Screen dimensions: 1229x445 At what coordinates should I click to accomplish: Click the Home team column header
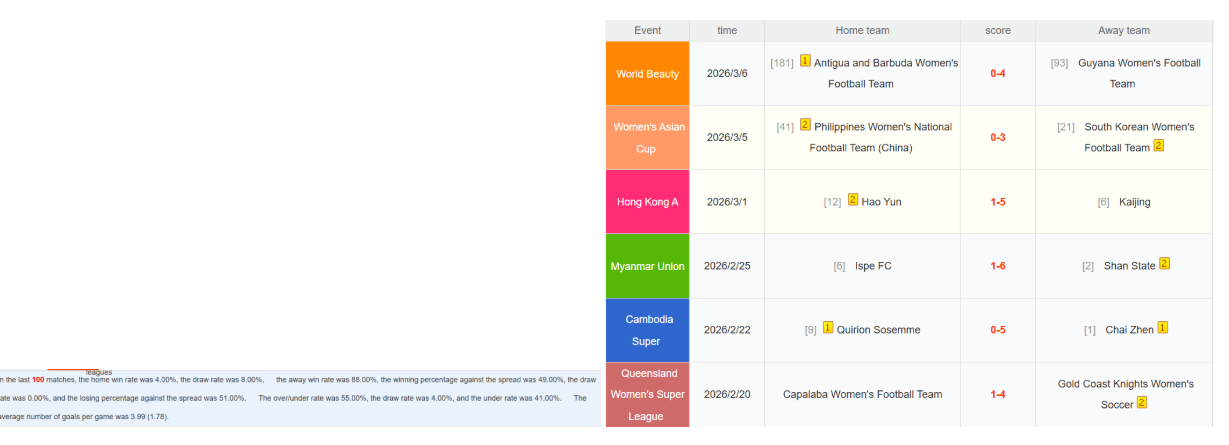(862, 30)
